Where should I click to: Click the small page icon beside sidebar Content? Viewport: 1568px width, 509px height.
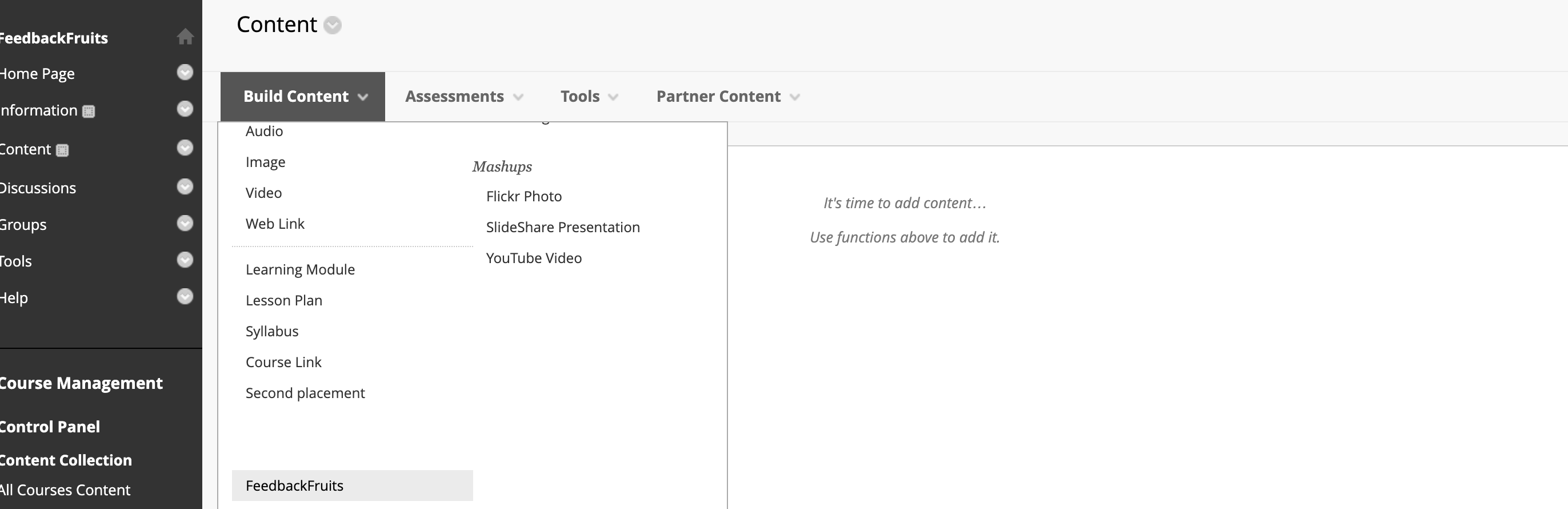click(x=62, y=150)
